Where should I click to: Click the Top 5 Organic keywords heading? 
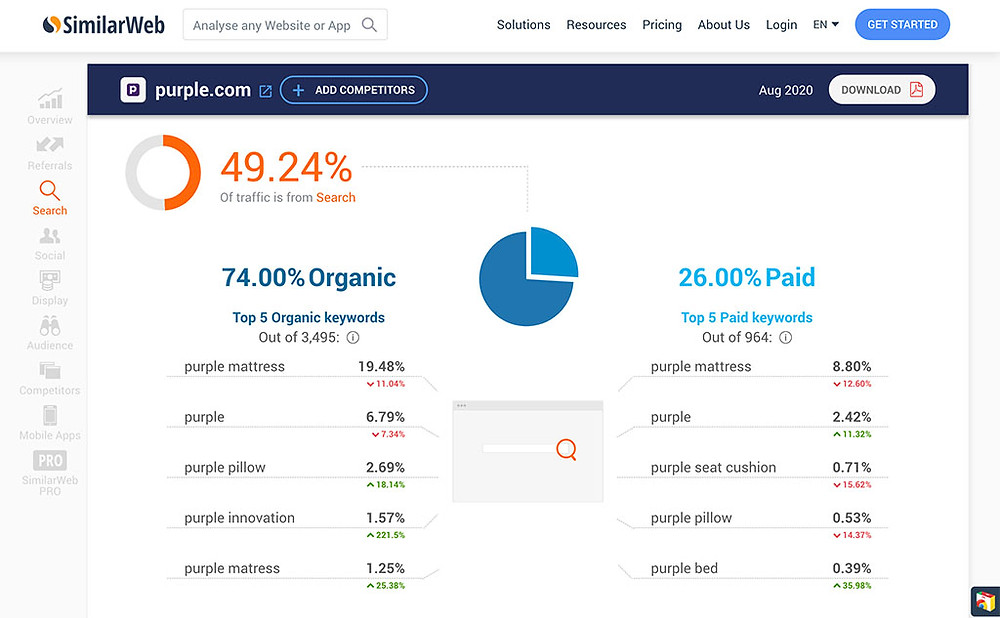coord(309,318)
